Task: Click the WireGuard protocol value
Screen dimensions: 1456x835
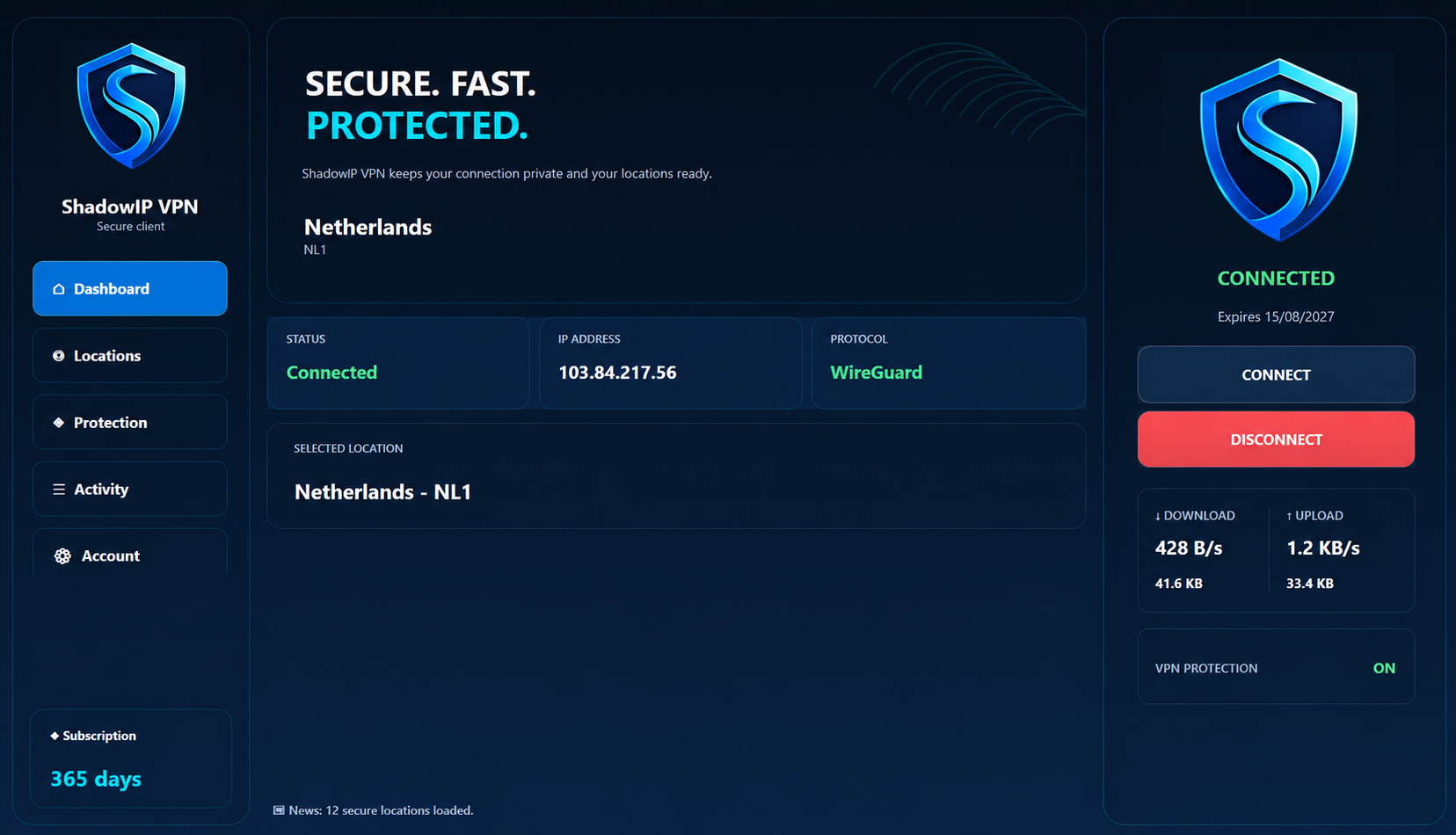Action: [x=877, y=373]
